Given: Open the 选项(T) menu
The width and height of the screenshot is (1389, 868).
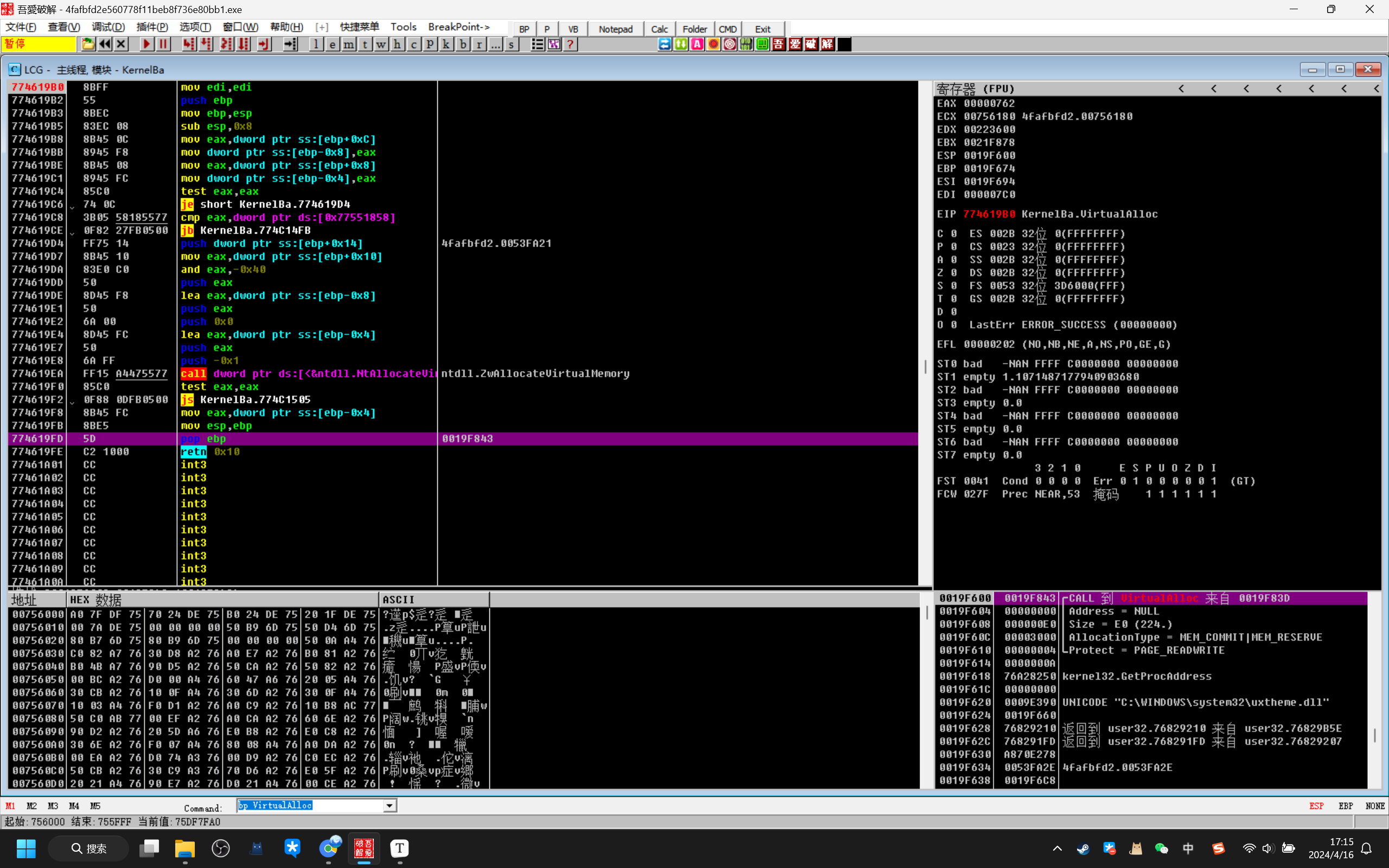Looking at the screenshot, I should coord(195,27).
